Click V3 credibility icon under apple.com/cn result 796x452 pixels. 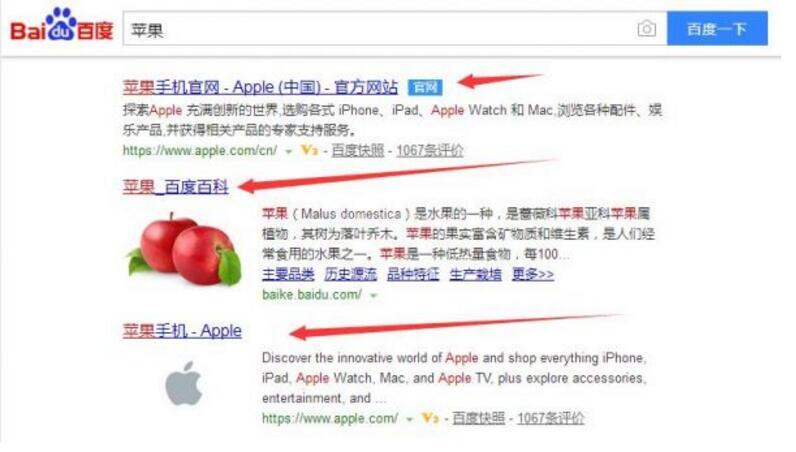309,150
